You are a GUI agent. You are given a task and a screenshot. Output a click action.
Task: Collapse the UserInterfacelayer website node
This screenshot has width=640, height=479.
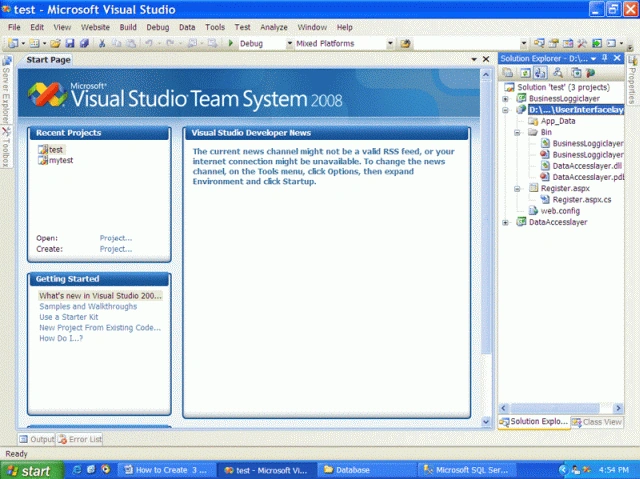(x=505, y=110)
